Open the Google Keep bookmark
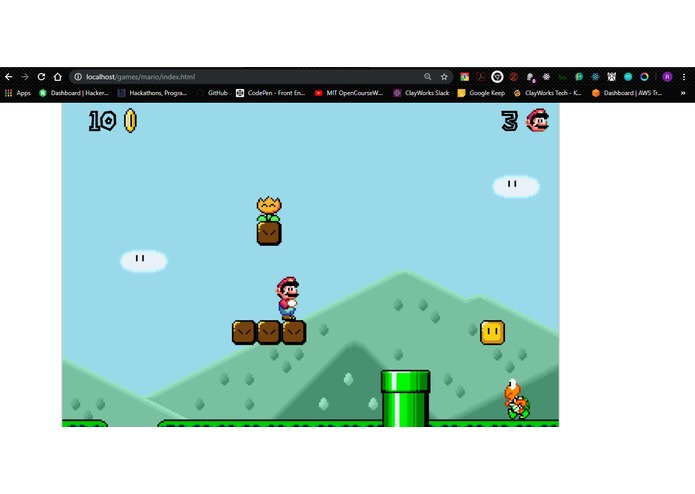The height and width of the screenshot is (494, 695). click(481, 93)
